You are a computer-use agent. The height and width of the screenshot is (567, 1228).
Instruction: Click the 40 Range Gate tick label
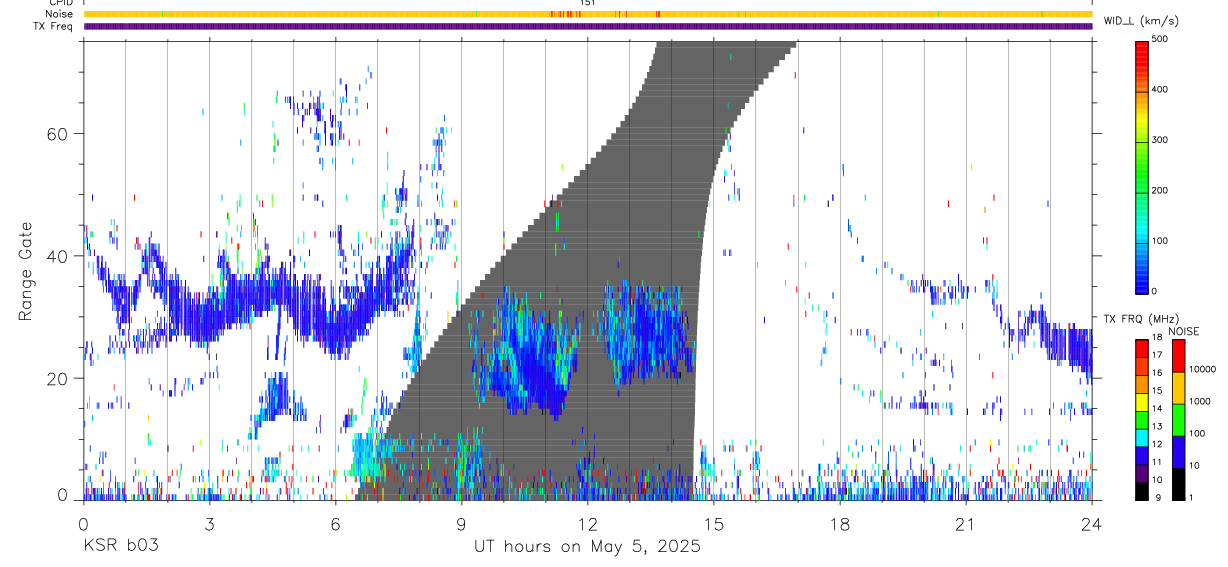coord(59,256)
